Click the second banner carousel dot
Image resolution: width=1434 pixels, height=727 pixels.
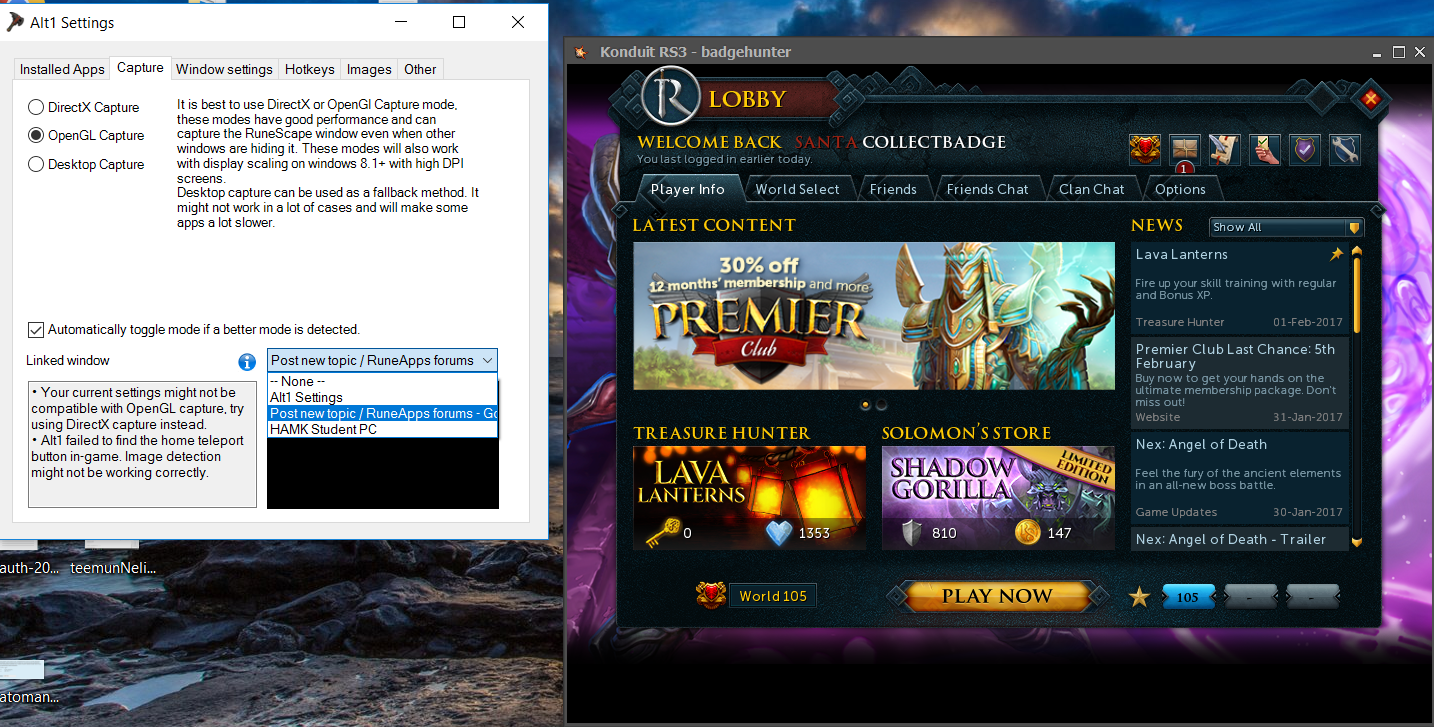point(881,405)
